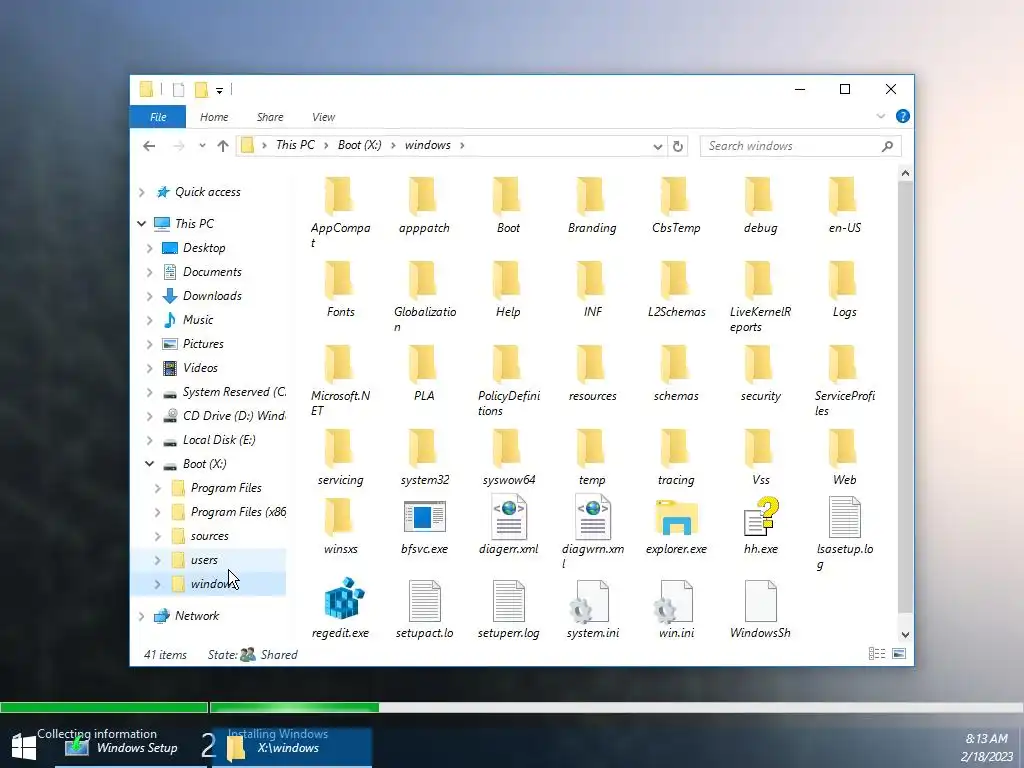
Task: Open Quick Access Toolbar customize dropdown
Action: pos(219,90)
